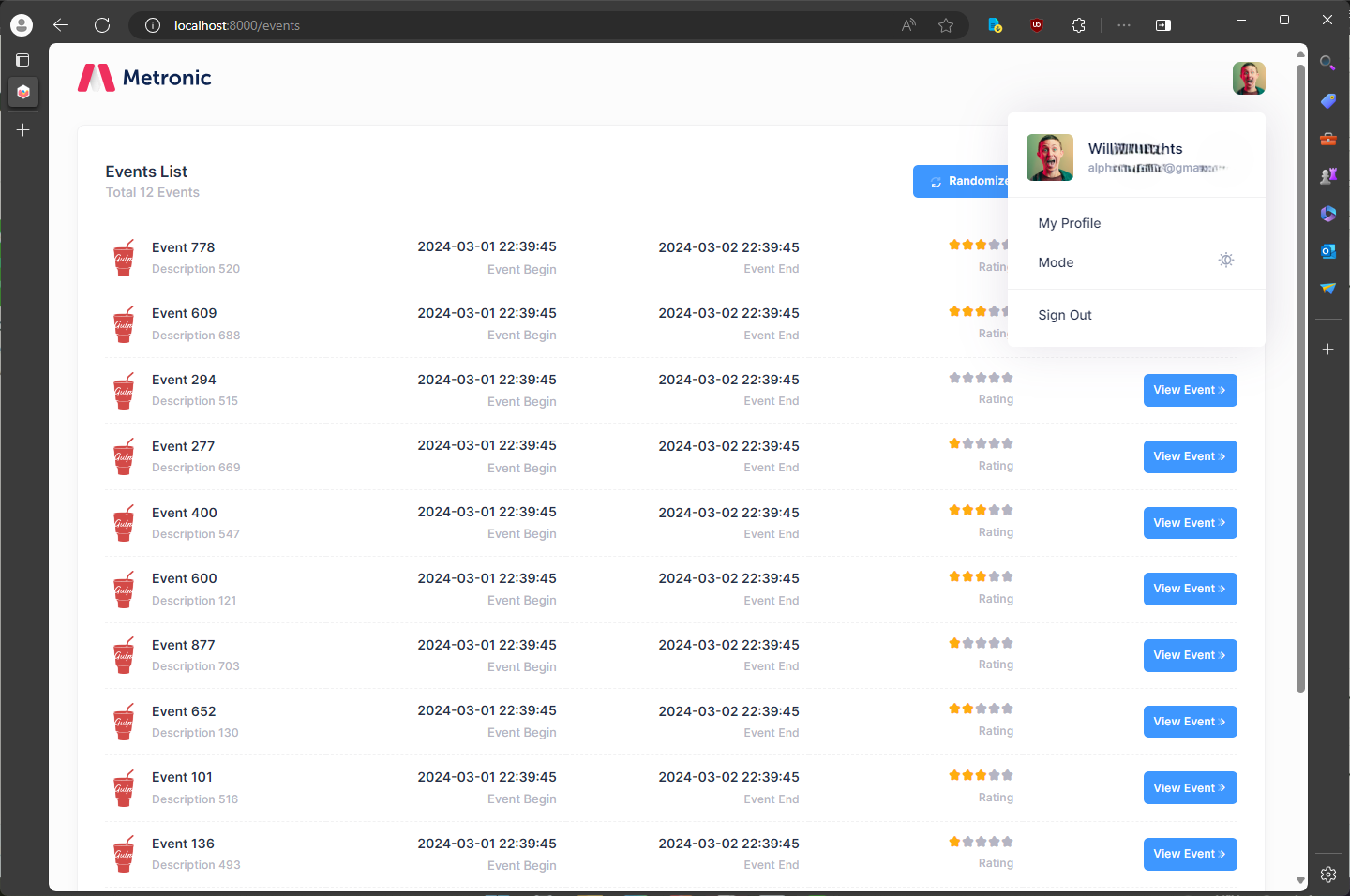Choose Sign Out in the user menu
Image resolution: width=1350 pixels, height=896 pixels.
(1065, 315)
